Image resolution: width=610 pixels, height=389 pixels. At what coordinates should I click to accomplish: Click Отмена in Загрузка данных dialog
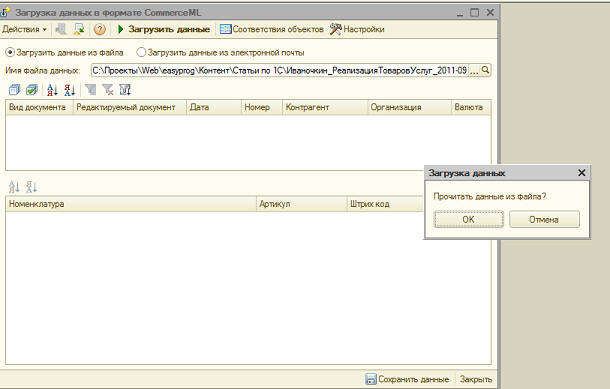click(x=544, y=219)
